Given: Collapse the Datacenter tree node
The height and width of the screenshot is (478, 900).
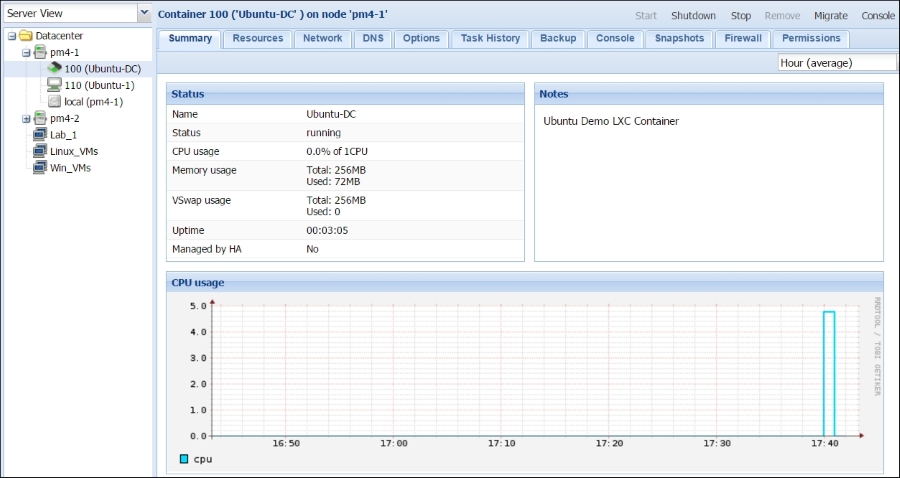Looking at the screenshot, I should (11, 36).
